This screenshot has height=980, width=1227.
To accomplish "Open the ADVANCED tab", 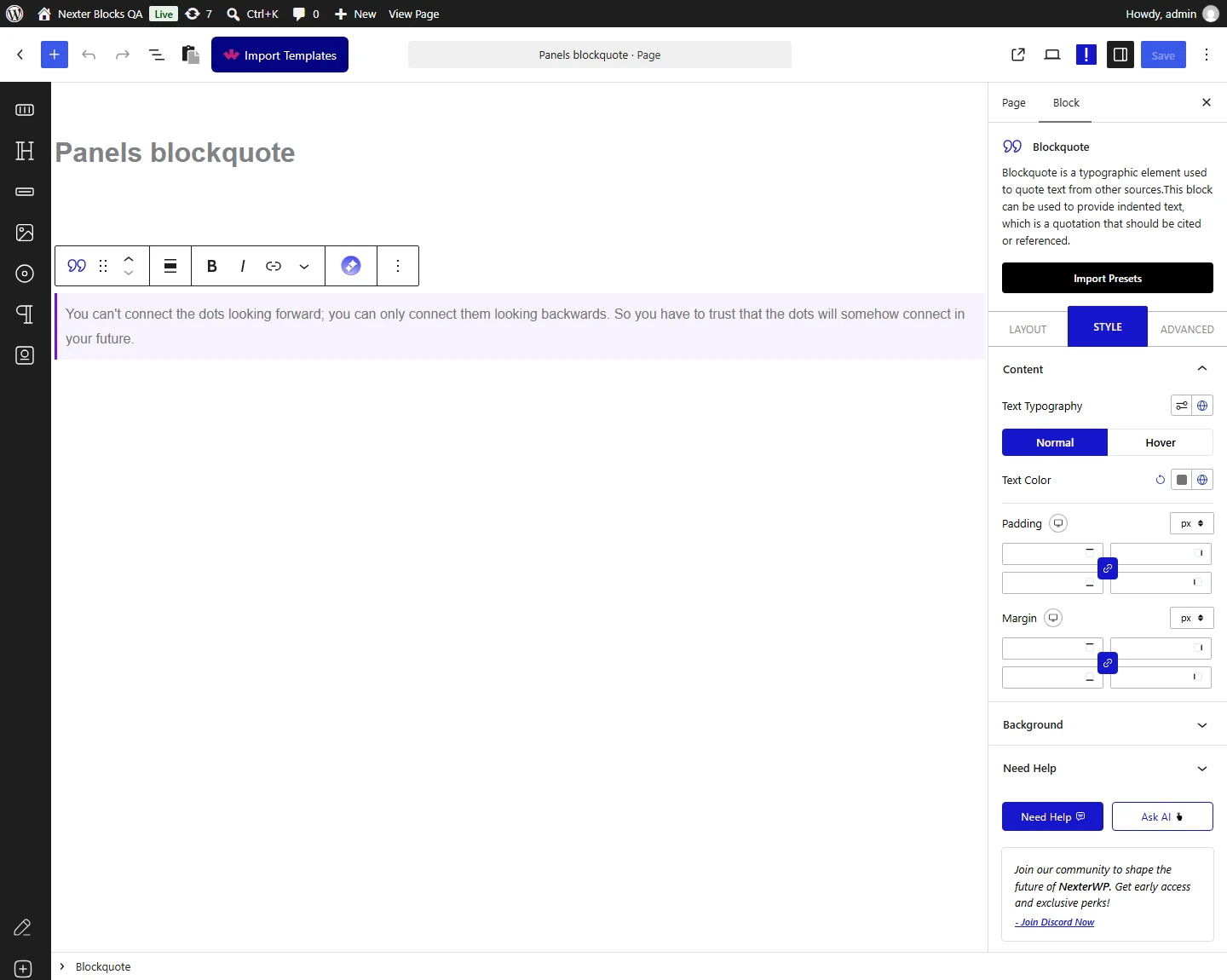I will [x=1187, y=329].
